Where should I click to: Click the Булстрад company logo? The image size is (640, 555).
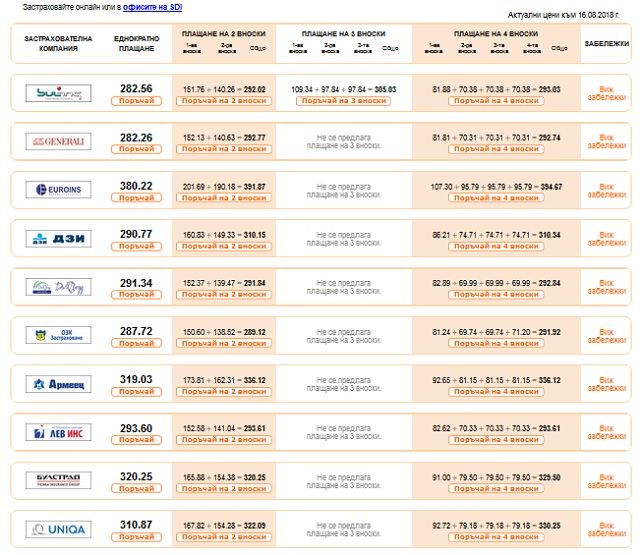[58, 480]
